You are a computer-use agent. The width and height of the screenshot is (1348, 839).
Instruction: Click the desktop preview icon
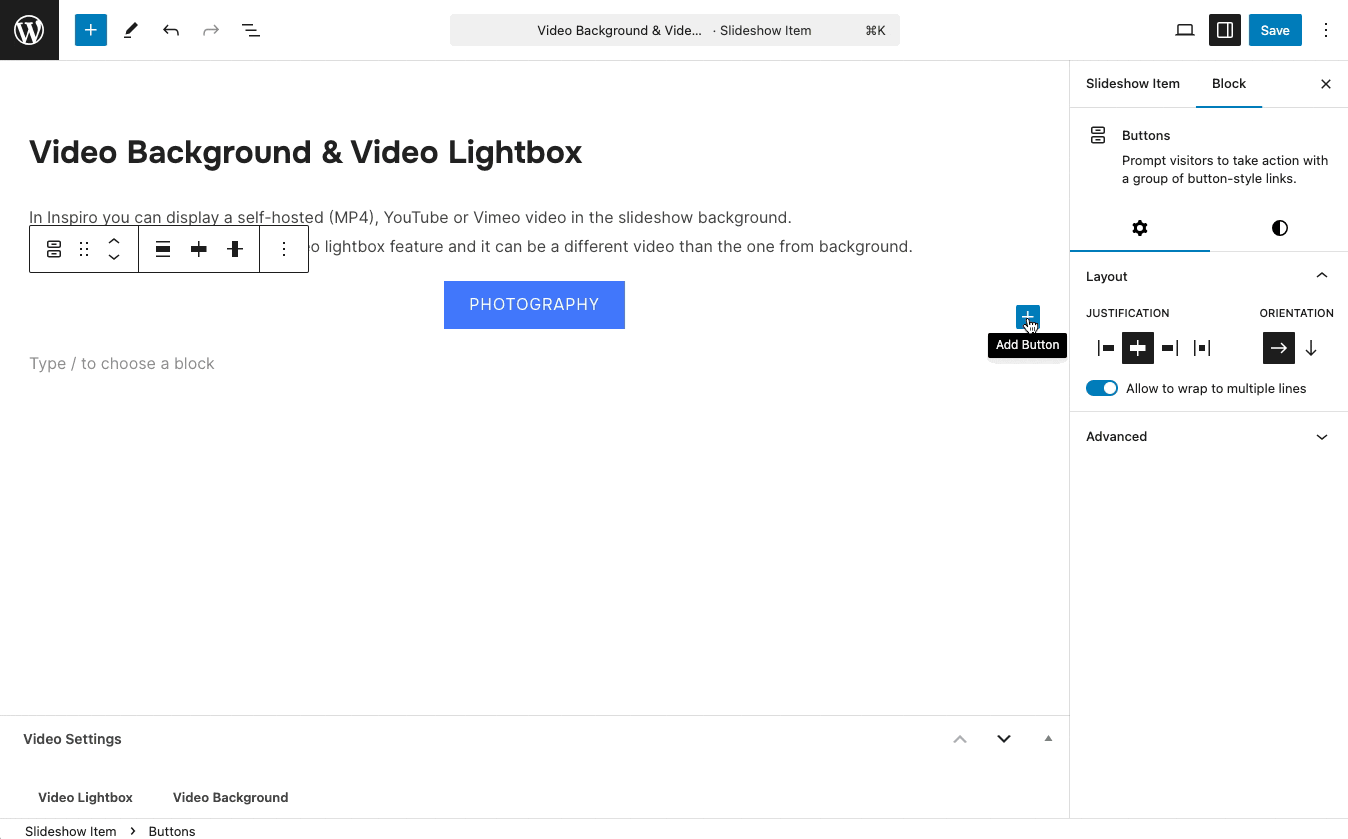(x=1184, y=30)
